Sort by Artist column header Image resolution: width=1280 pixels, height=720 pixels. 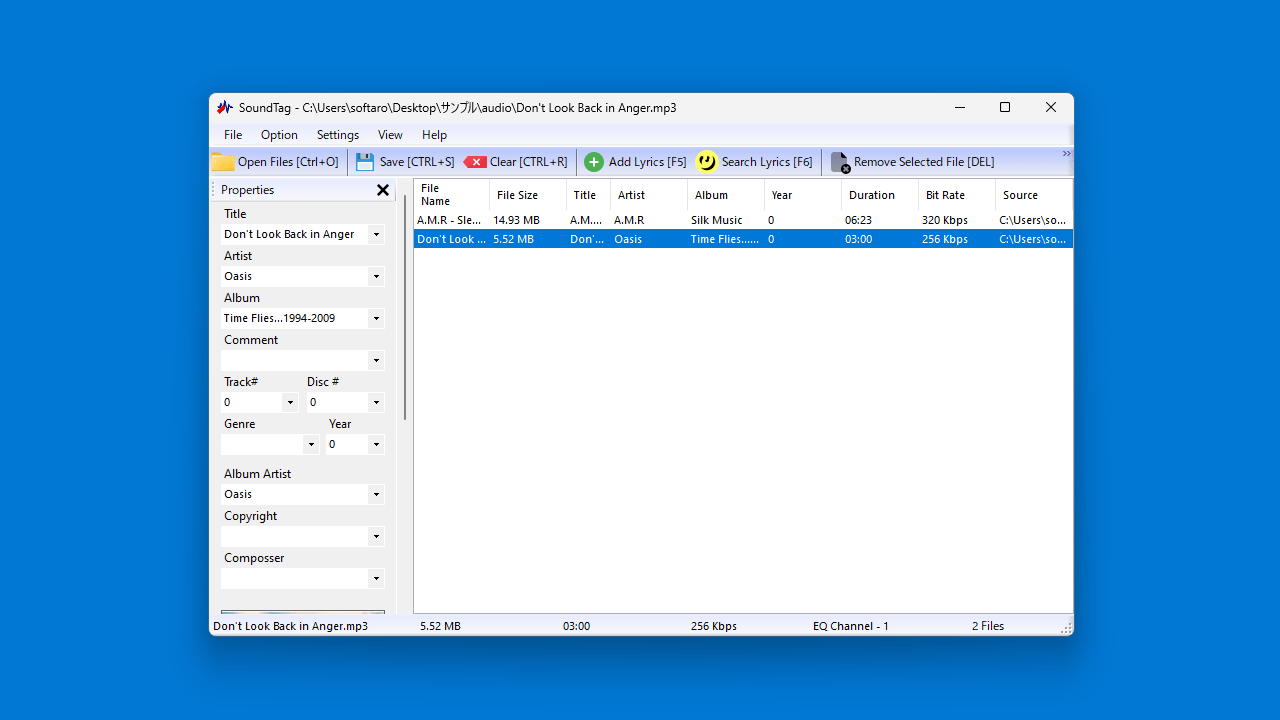tap(649, 195)
